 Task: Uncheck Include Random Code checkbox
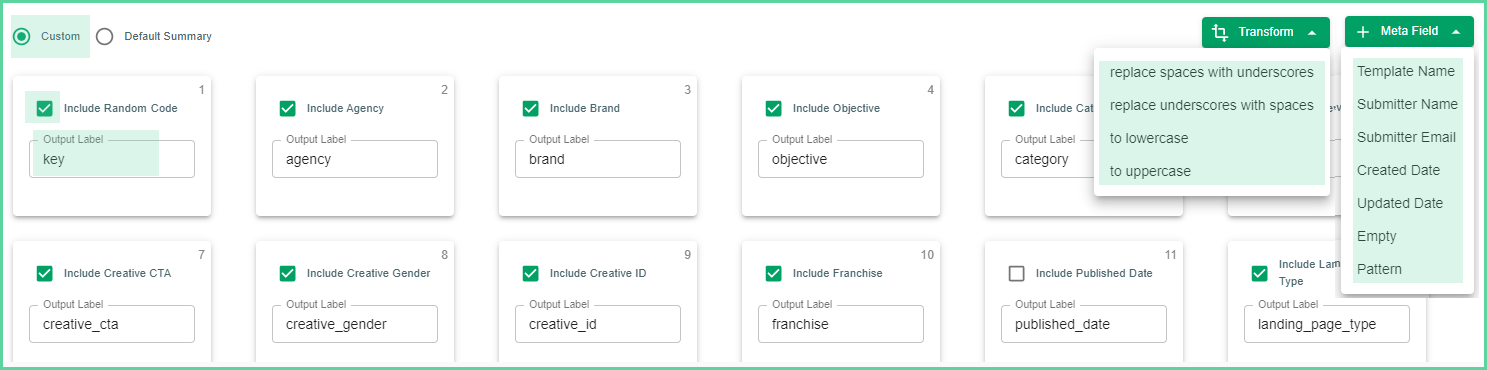pos(44,108)
